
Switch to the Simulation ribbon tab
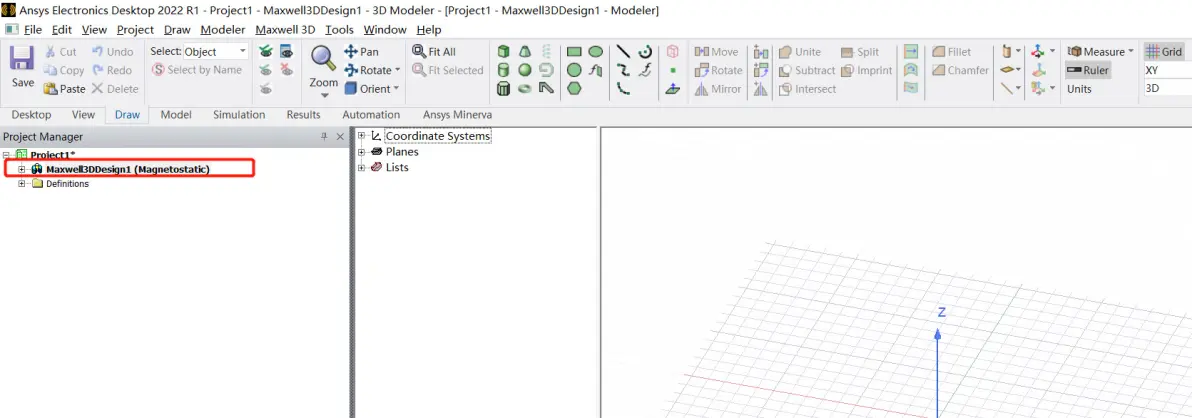pos(239,115)
